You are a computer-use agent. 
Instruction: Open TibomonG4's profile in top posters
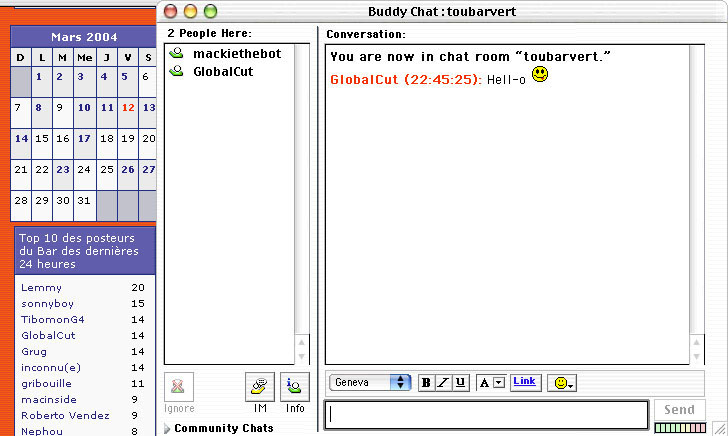click(x=53, y=319)
